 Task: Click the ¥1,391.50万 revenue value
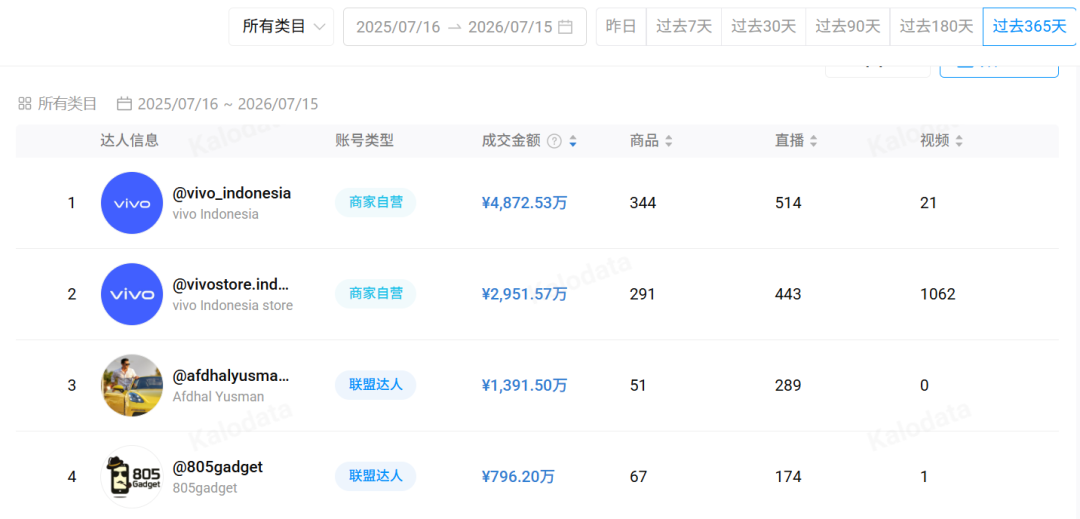[525, 385]
